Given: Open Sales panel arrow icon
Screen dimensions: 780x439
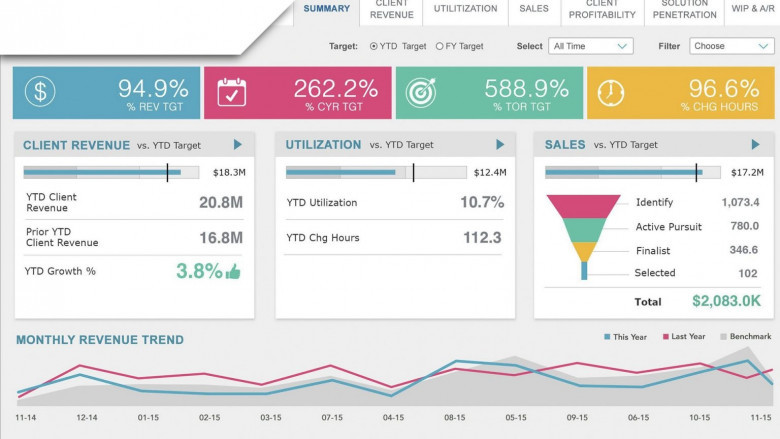Looking at the screenshot, I should click(755, 145).
